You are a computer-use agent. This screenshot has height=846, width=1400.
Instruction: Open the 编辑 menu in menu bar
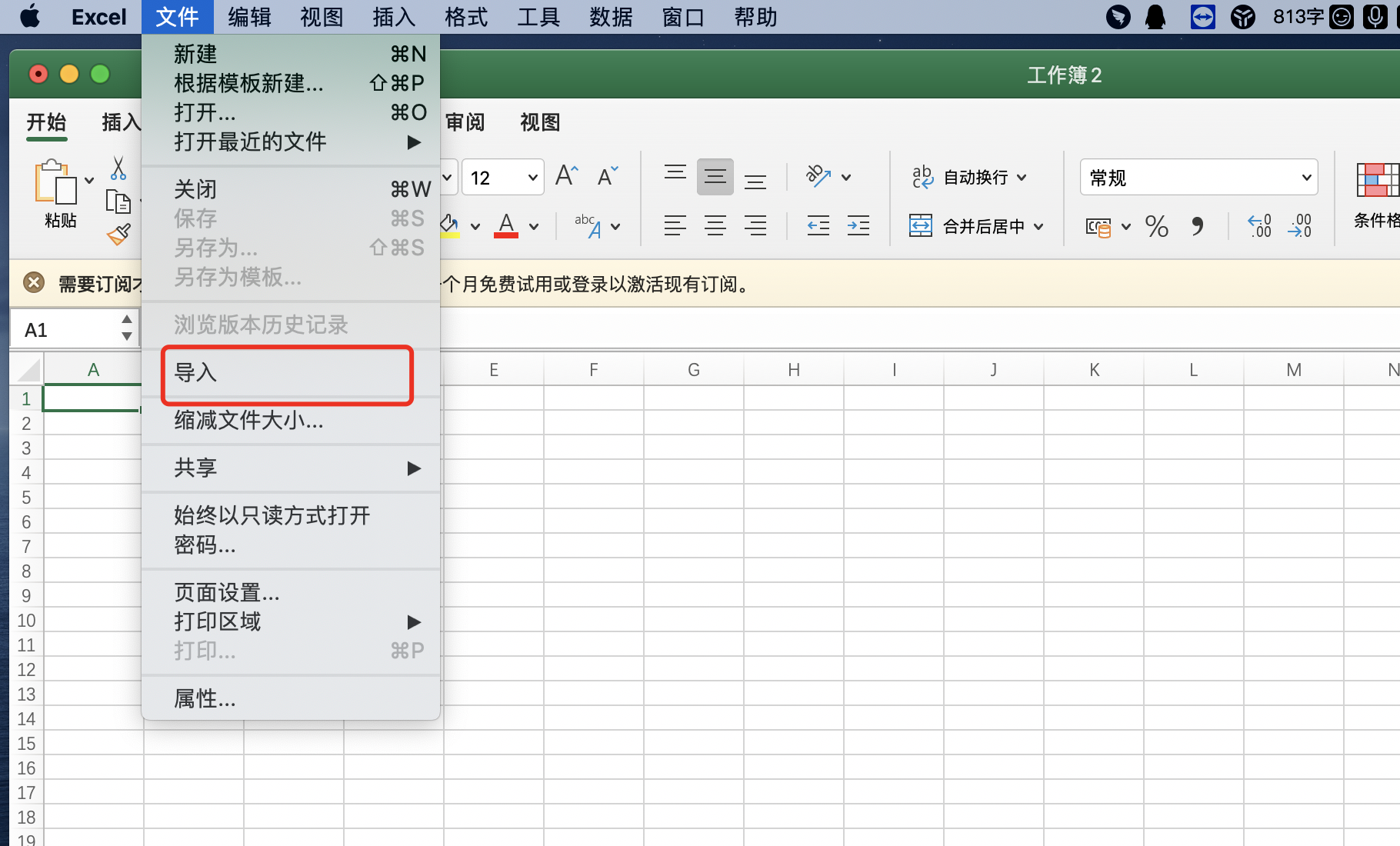click(x=250, y=17)
